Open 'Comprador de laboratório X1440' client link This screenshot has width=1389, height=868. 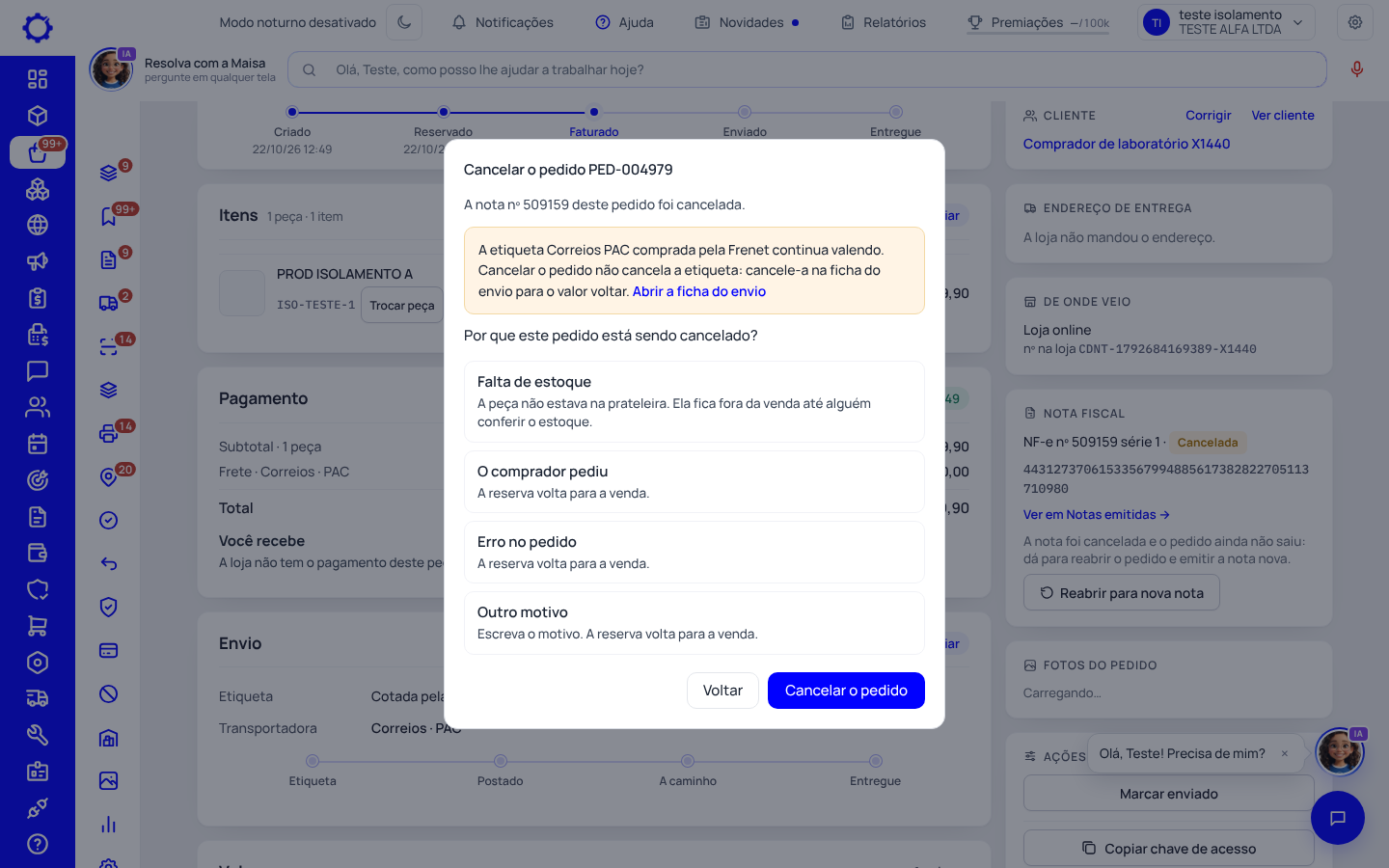click(1127, 144)
